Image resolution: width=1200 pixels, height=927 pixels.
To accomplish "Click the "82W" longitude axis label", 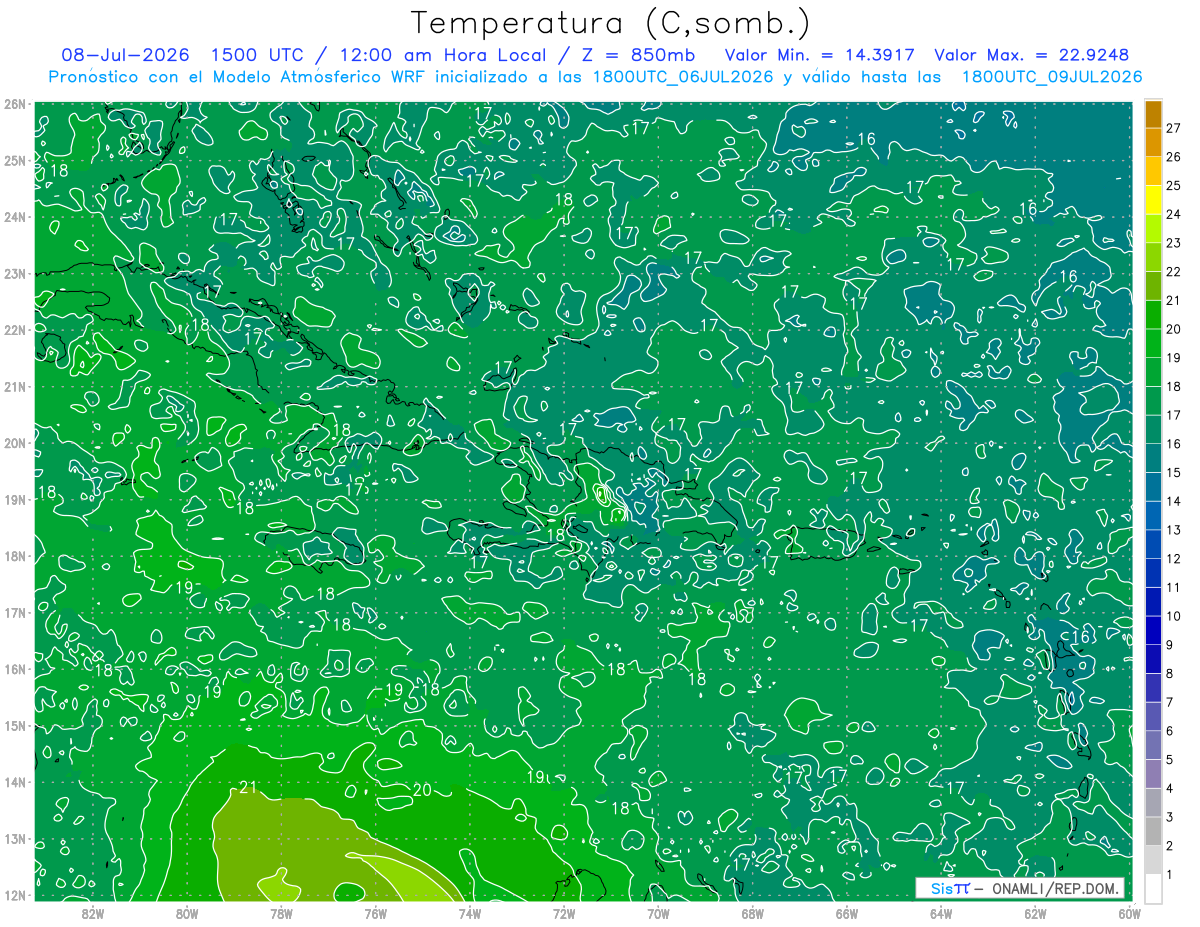I will point(92,913).
